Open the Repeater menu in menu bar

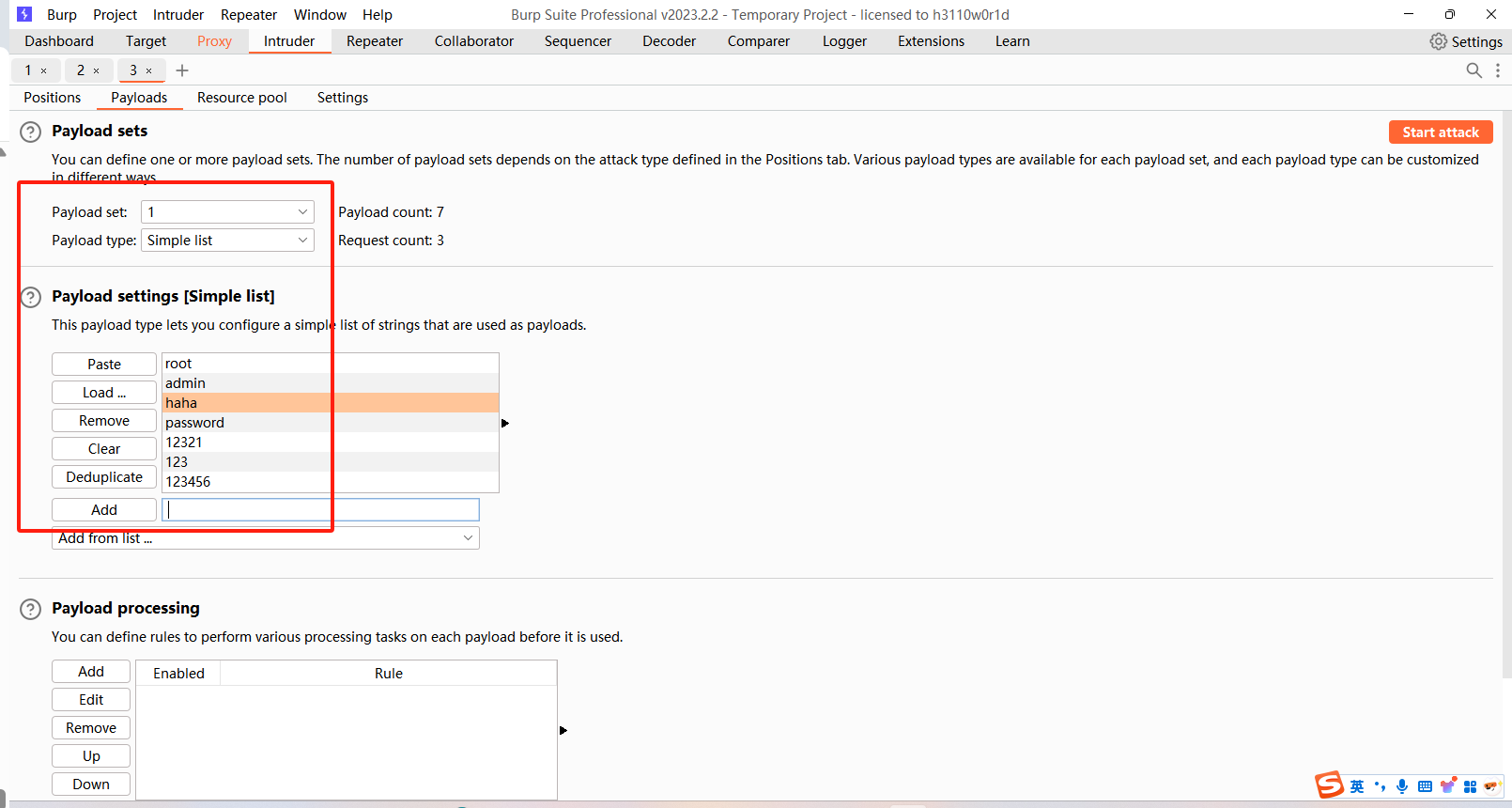(x=249, y=15)
